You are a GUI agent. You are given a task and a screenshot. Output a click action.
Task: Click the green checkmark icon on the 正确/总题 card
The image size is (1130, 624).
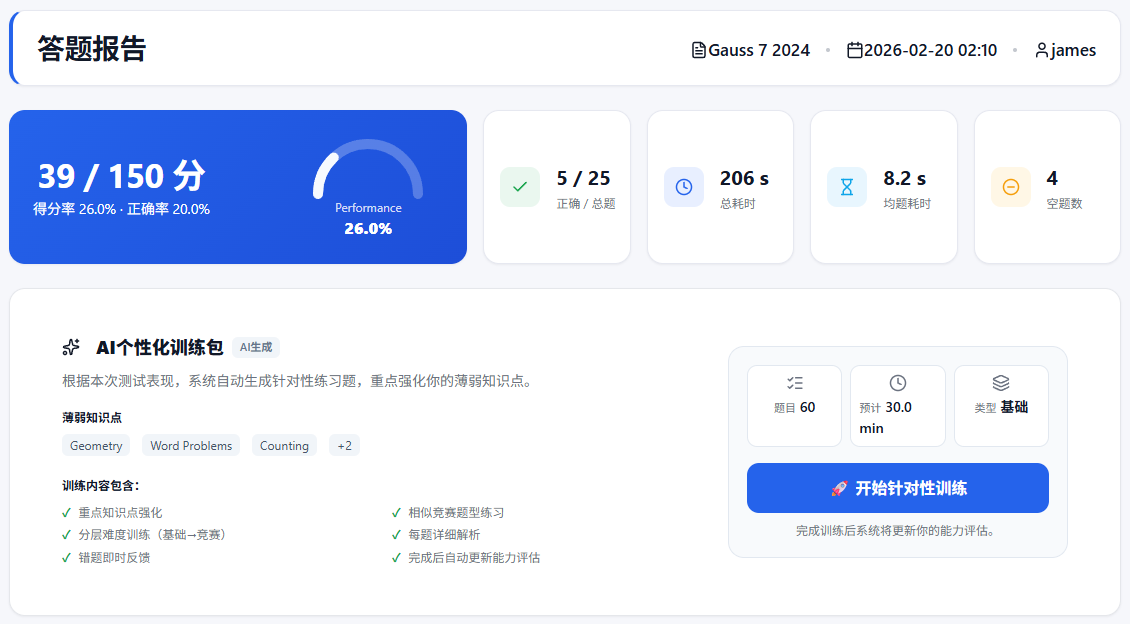(520, 187)
